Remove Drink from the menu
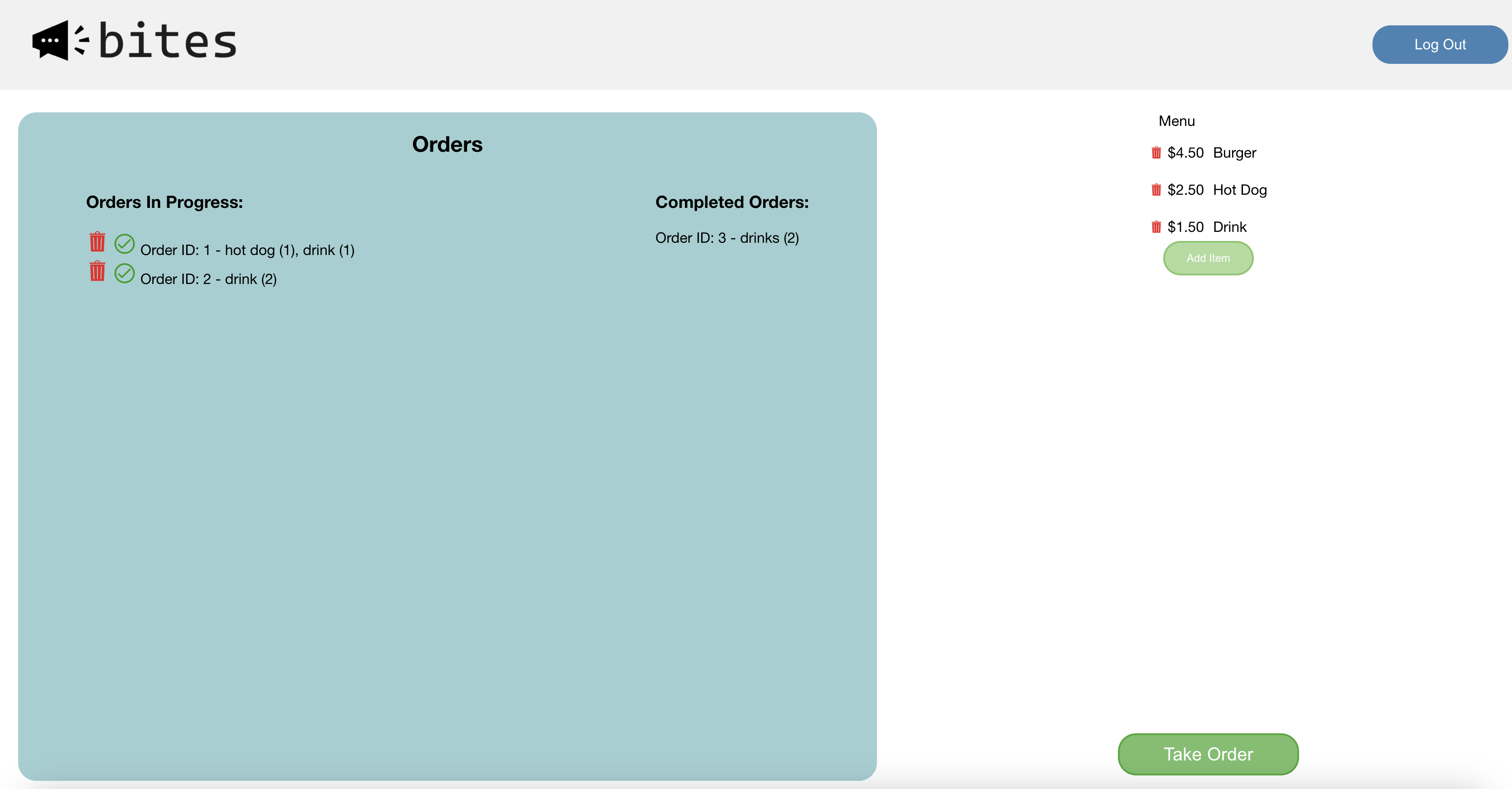 pyautogui.click(x=1156, y=226)
